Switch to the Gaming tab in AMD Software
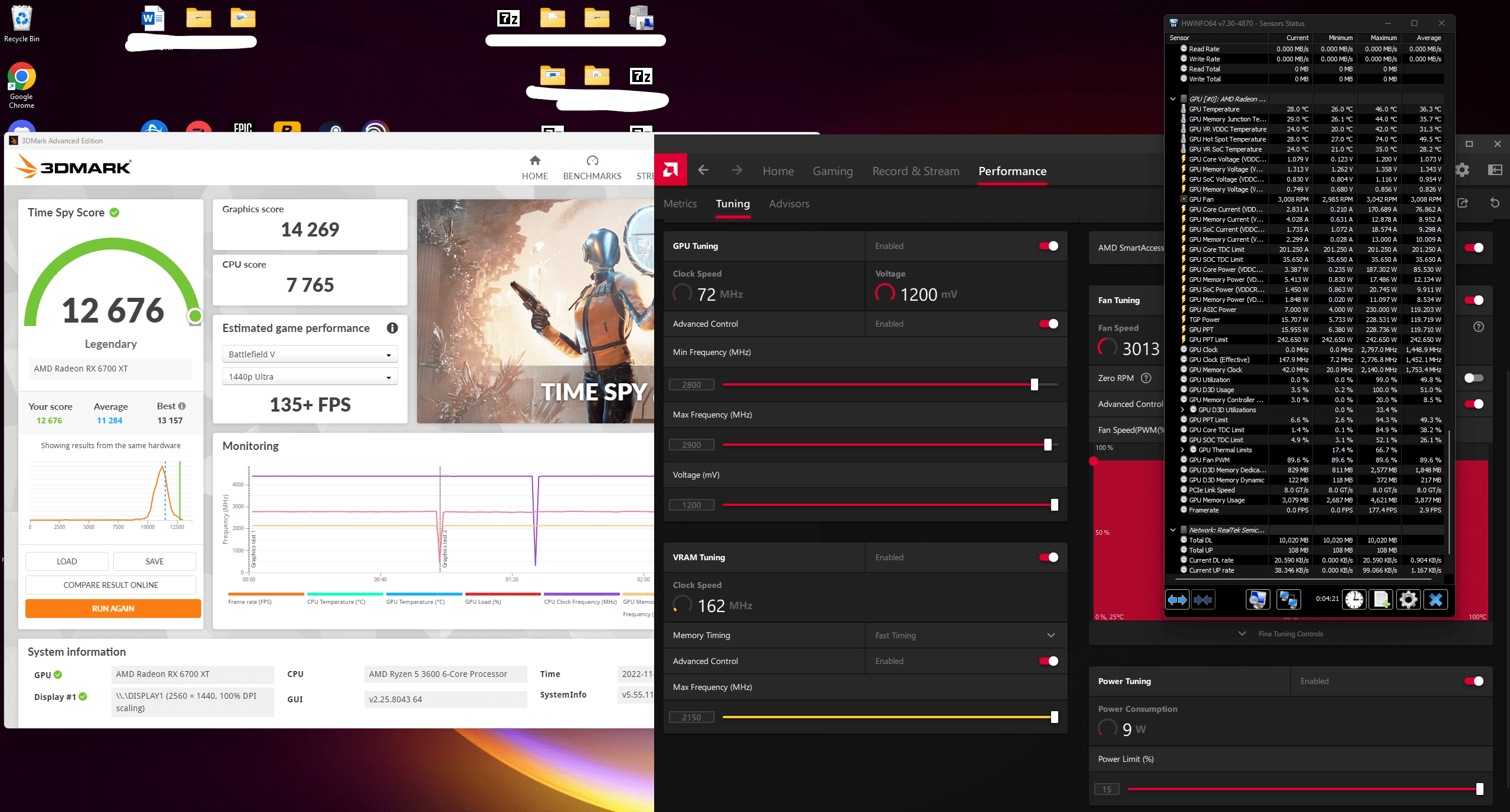The width and height of the screenshot is (1510, 812). [x=832, y=171]
